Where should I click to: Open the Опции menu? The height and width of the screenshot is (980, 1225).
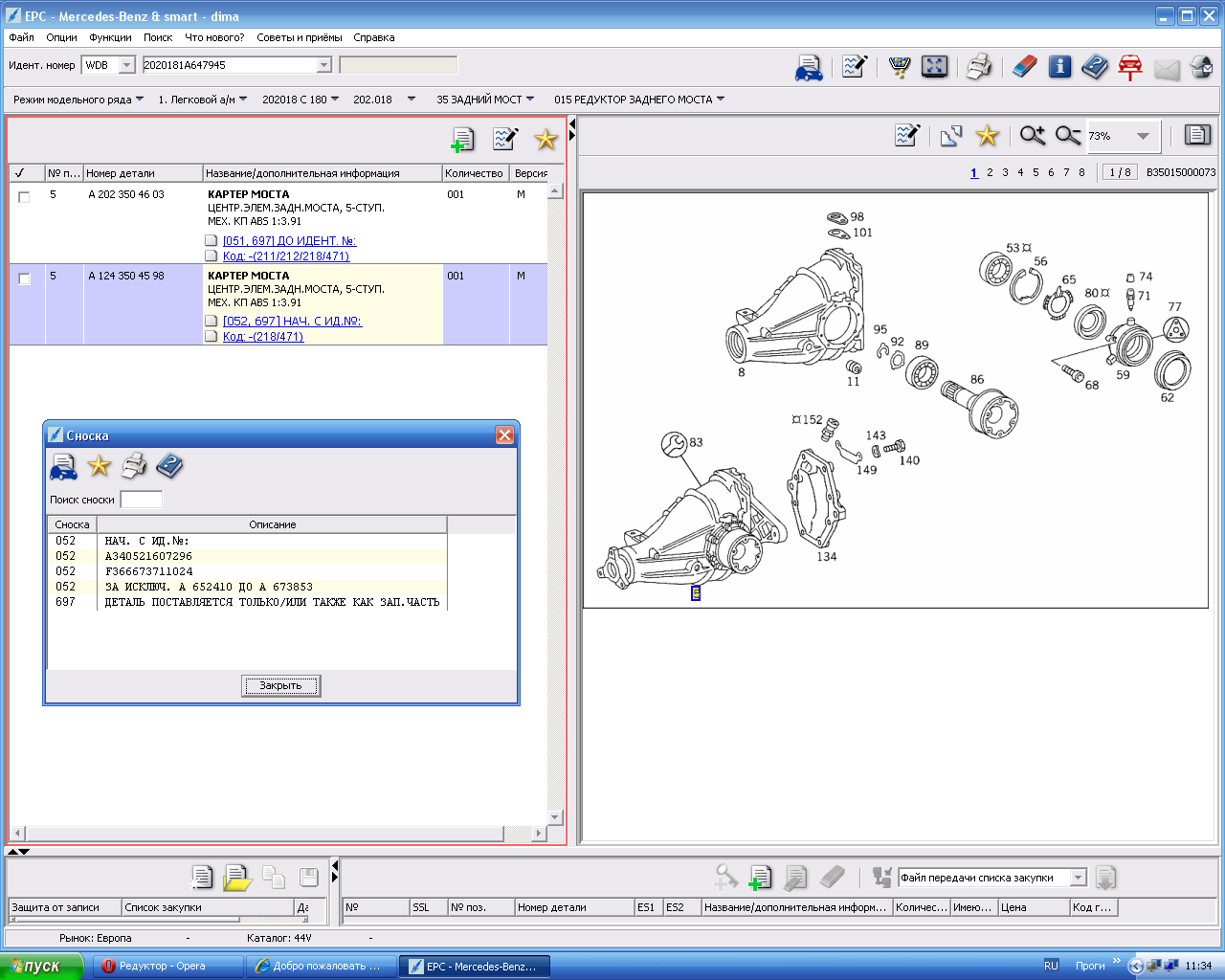[61, 37]
